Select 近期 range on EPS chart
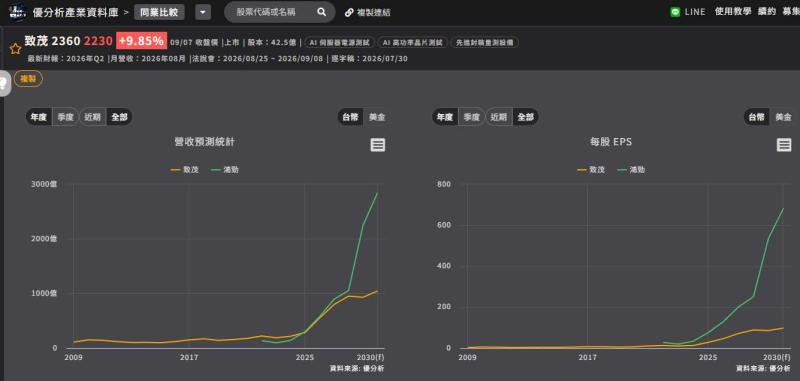Screen dimensions: 800x381 tap(498, 117)
